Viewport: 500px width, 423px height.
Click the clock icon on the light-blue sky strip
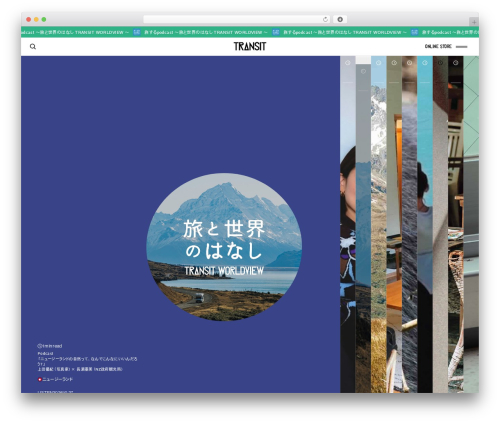[x=379, y=63]
